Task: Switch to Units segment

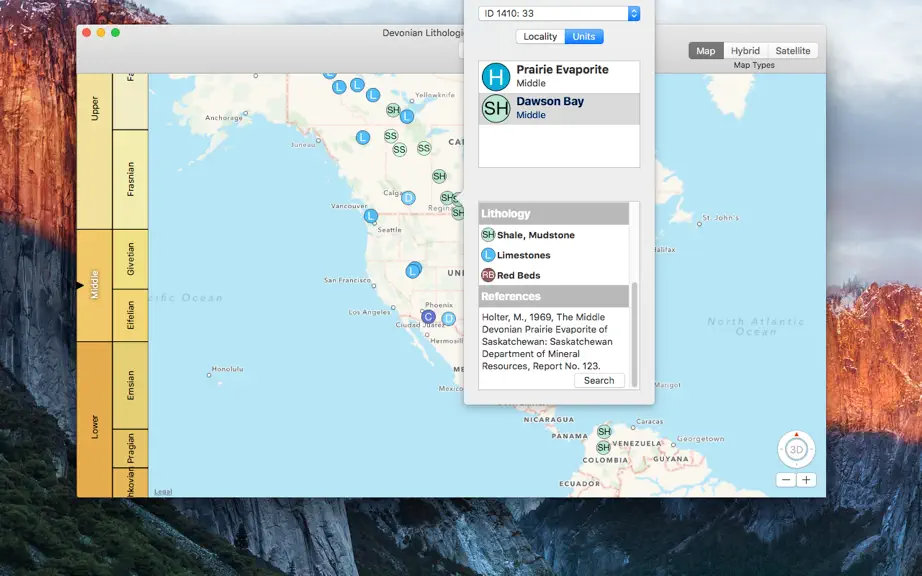Action: (x=584, y=36)
